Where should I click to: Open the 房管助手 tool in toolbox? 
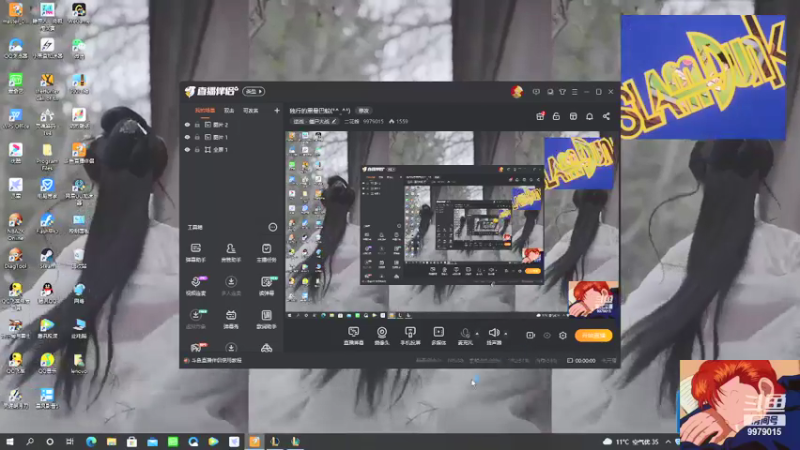231,252
